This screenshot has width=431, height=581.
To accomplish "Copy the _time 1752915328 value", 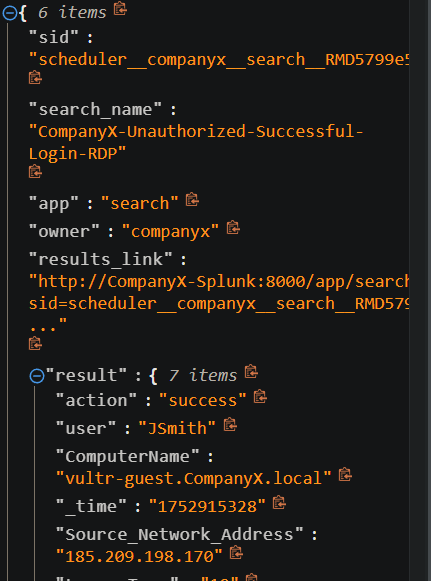I will click(x=279, y=503).
